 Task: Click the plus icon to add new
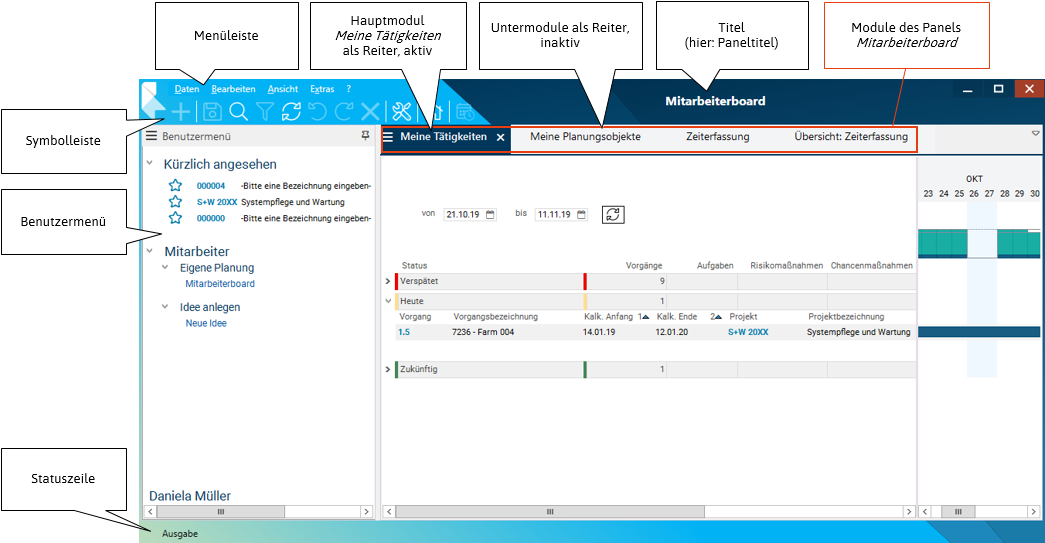coord(182,112)
